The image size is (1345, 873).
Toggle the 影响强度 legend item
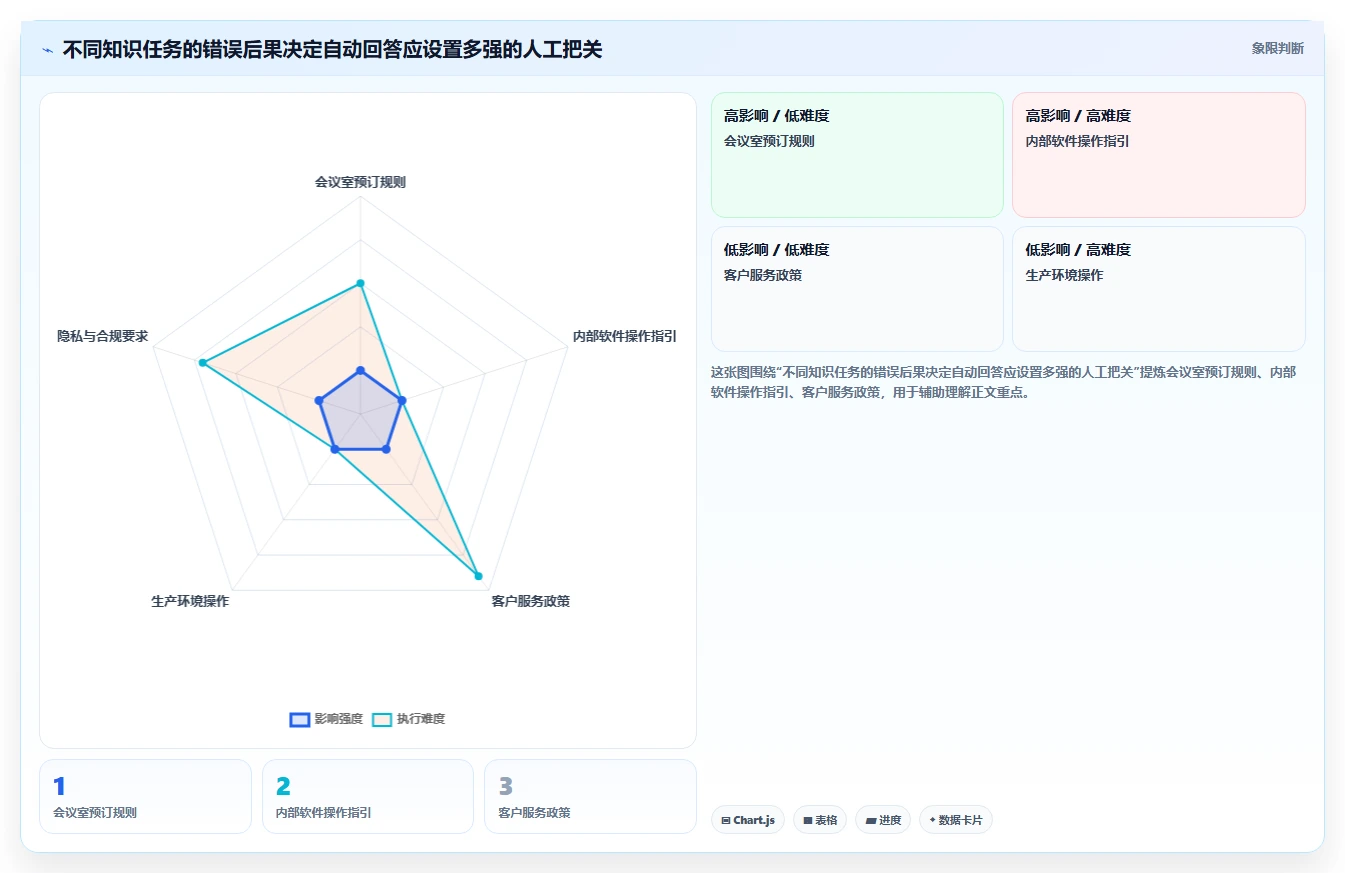(x=326, y=719)
